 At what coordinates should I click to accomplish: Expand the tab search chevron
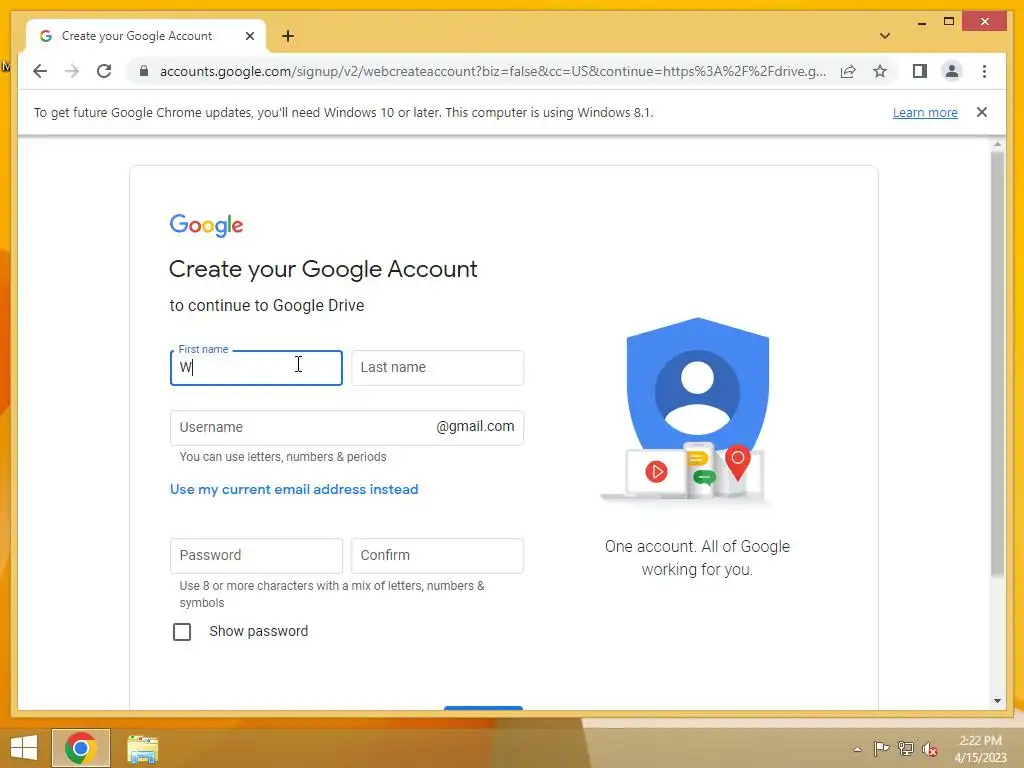[885, 36]
